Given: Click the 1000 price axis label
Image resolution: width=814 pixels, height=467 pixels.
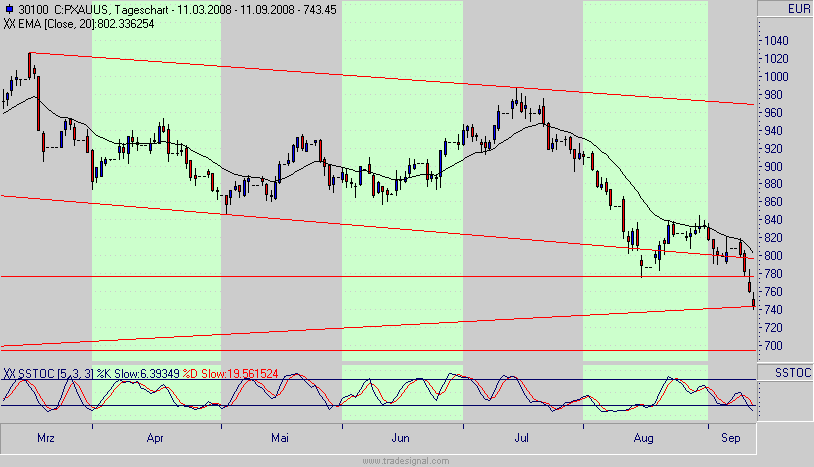Looking at the screenshot, I should 776,77.
